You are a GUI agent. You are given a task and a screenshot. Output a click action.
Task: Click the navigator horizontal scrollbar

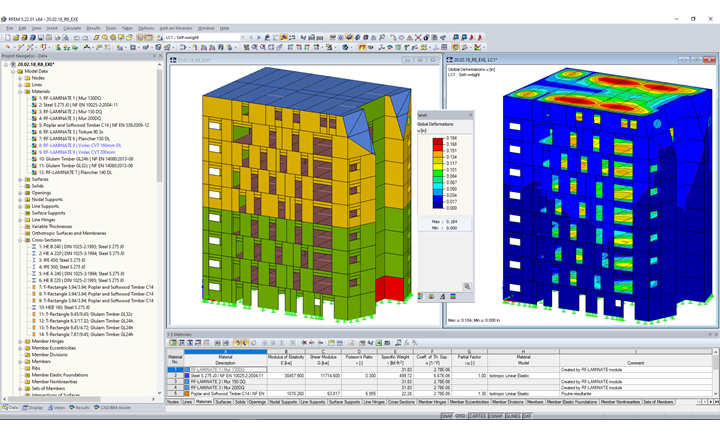click(x=55, y=399)
